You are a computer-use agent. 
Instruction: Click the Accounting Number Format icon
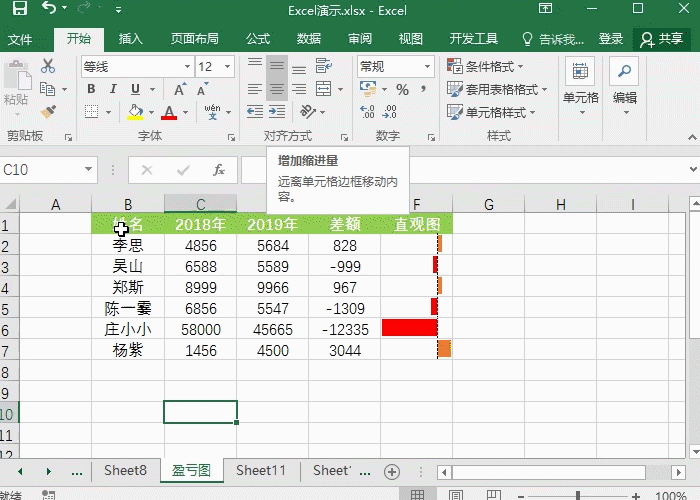(368, 89)
